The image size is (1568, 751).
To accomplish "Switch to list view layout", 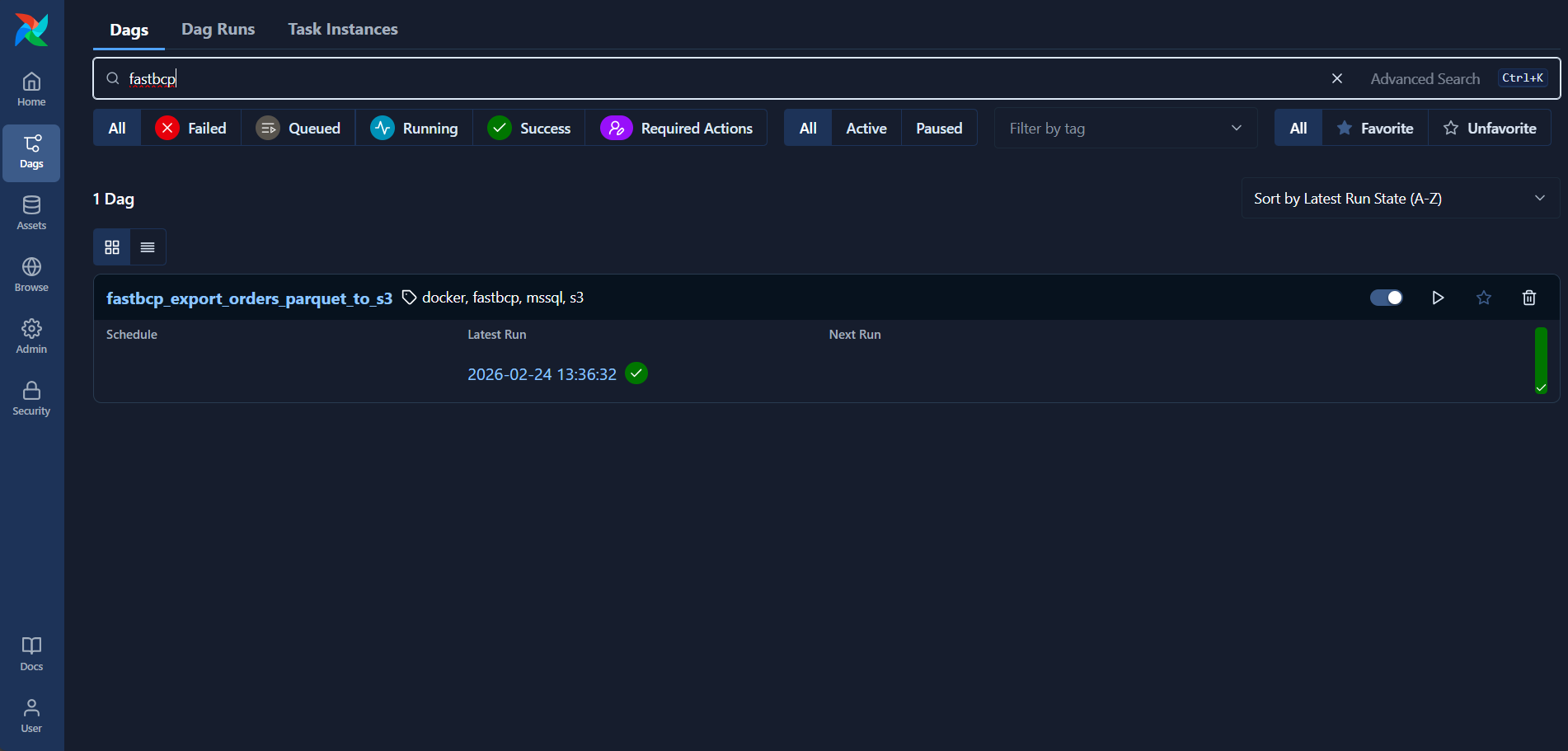I will coord(148,246).
